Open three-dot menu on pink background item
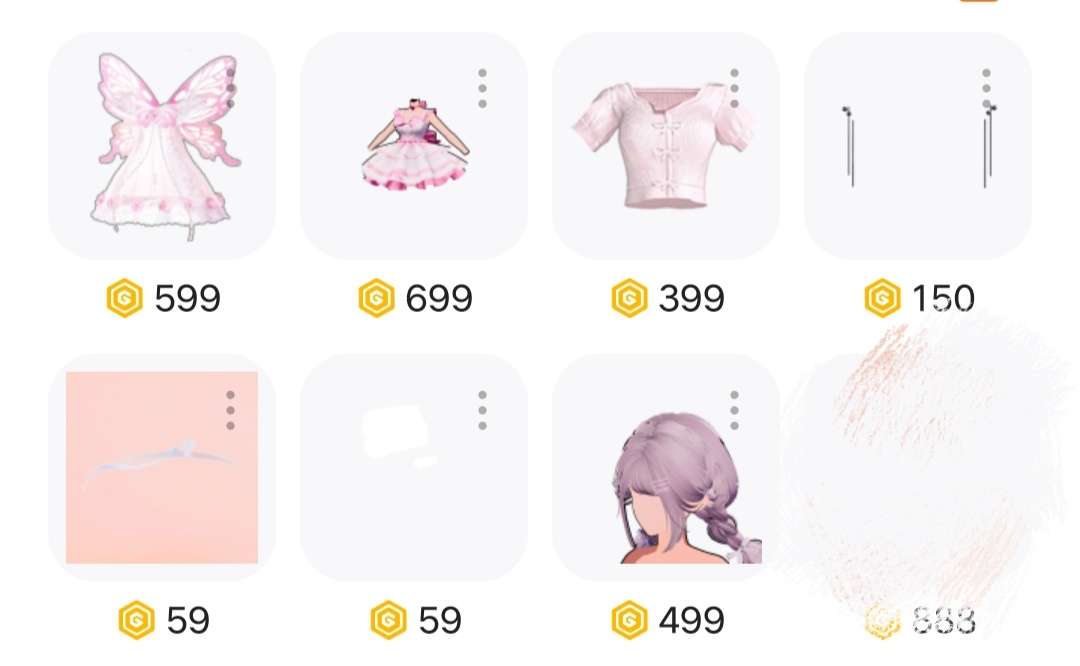The width and height of the screenshot is (1080, 666). (231, 410)
